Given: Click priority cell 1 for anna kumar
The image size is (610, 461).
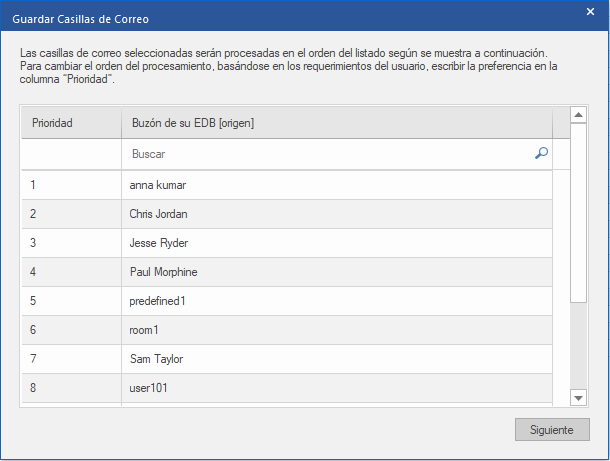Looking at the screenshot, I should [x=71, y=185].
